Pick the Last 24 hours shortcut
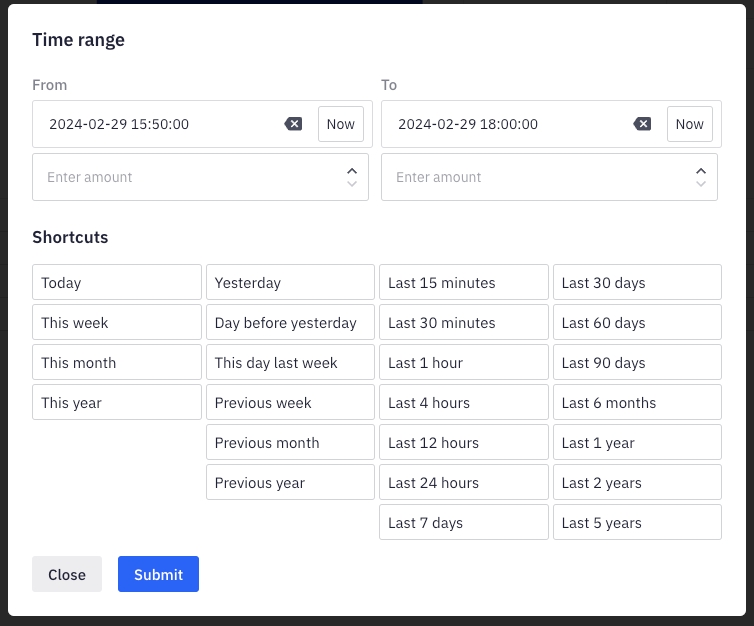The height and width of the screenshot is (626, 754). [x=464, y=483]
